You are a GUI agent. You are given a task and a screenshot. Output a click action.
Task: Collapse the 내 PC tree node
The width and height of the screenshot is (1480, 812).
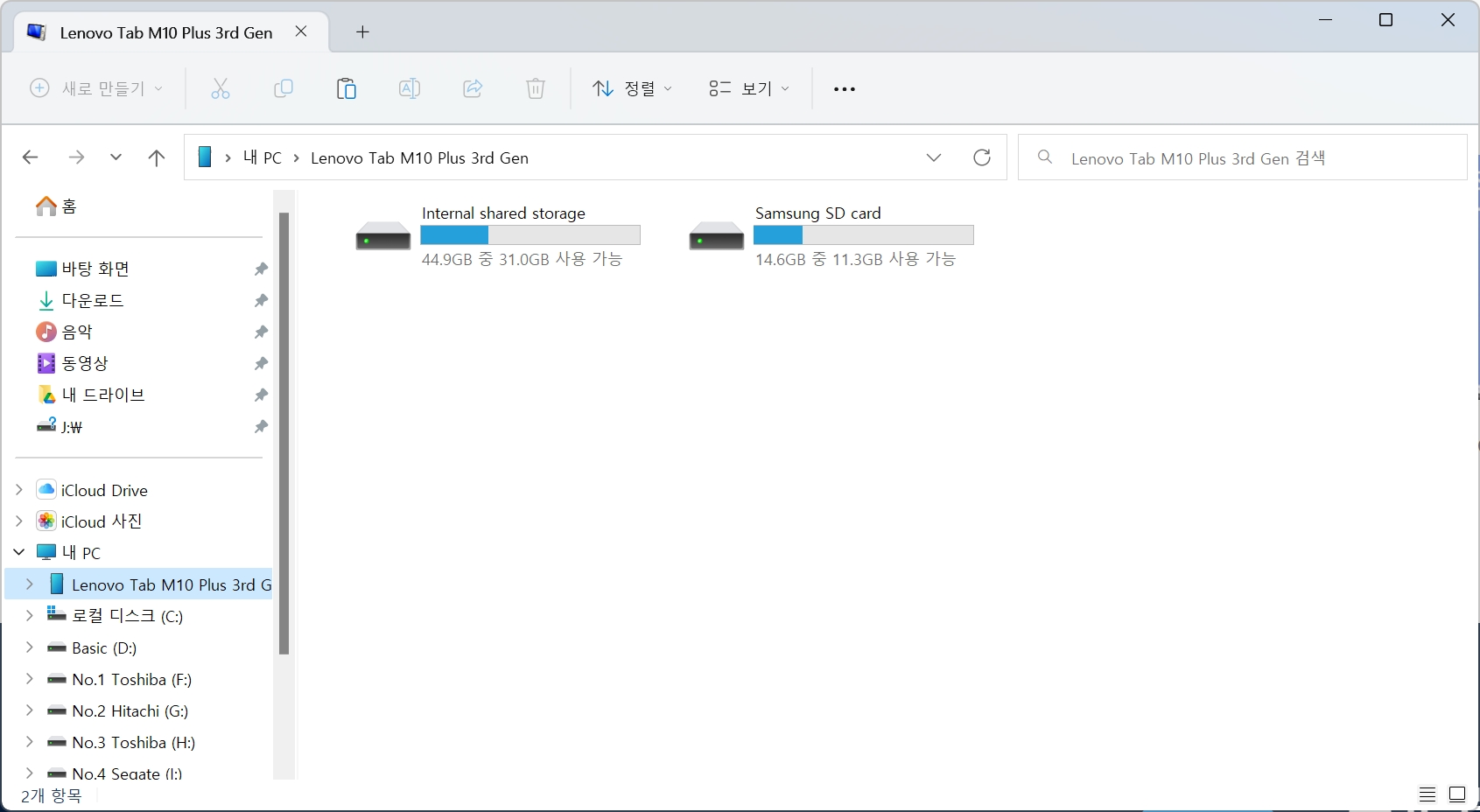19,553
